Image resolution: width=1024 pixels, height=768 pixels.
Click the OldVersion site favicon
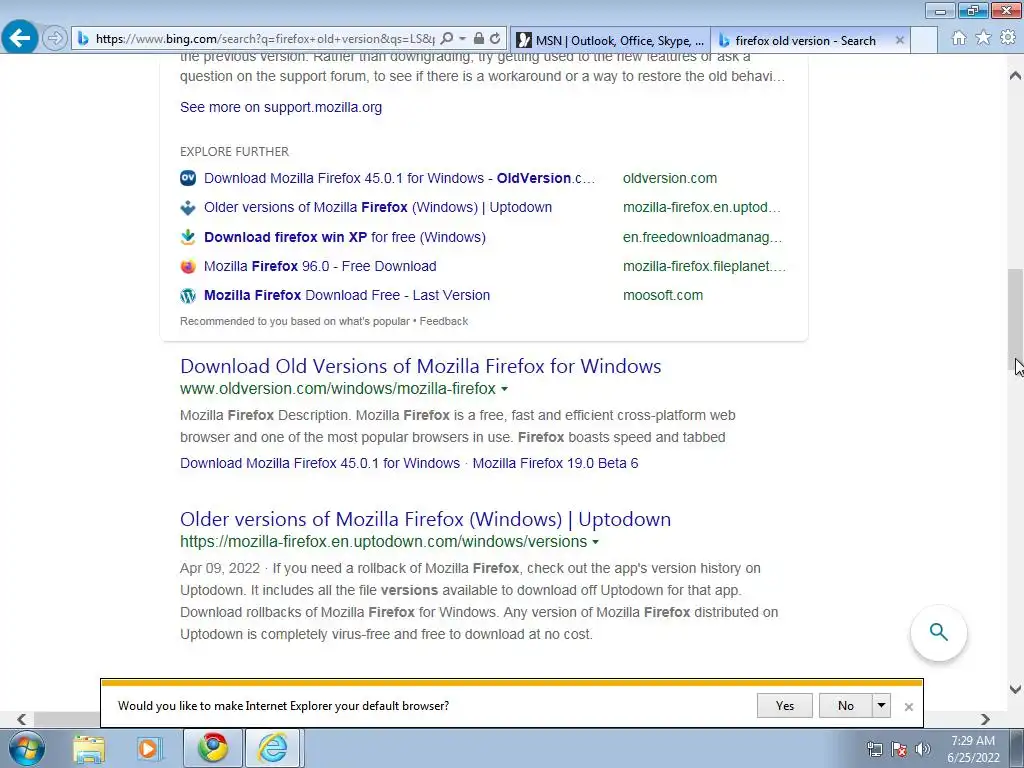tap(187, 178)
